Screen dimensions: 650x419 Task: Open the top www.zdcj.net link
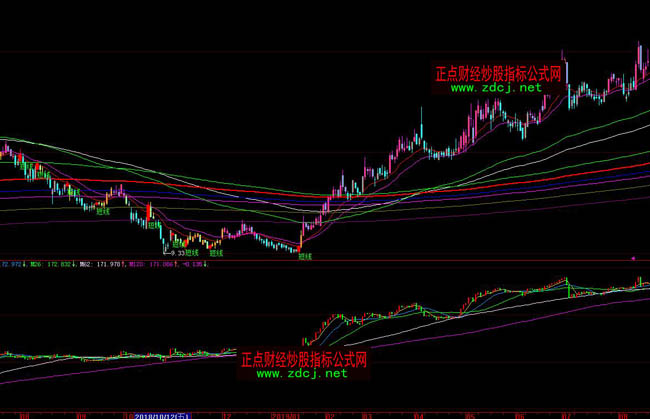click(x=496, y=88)
